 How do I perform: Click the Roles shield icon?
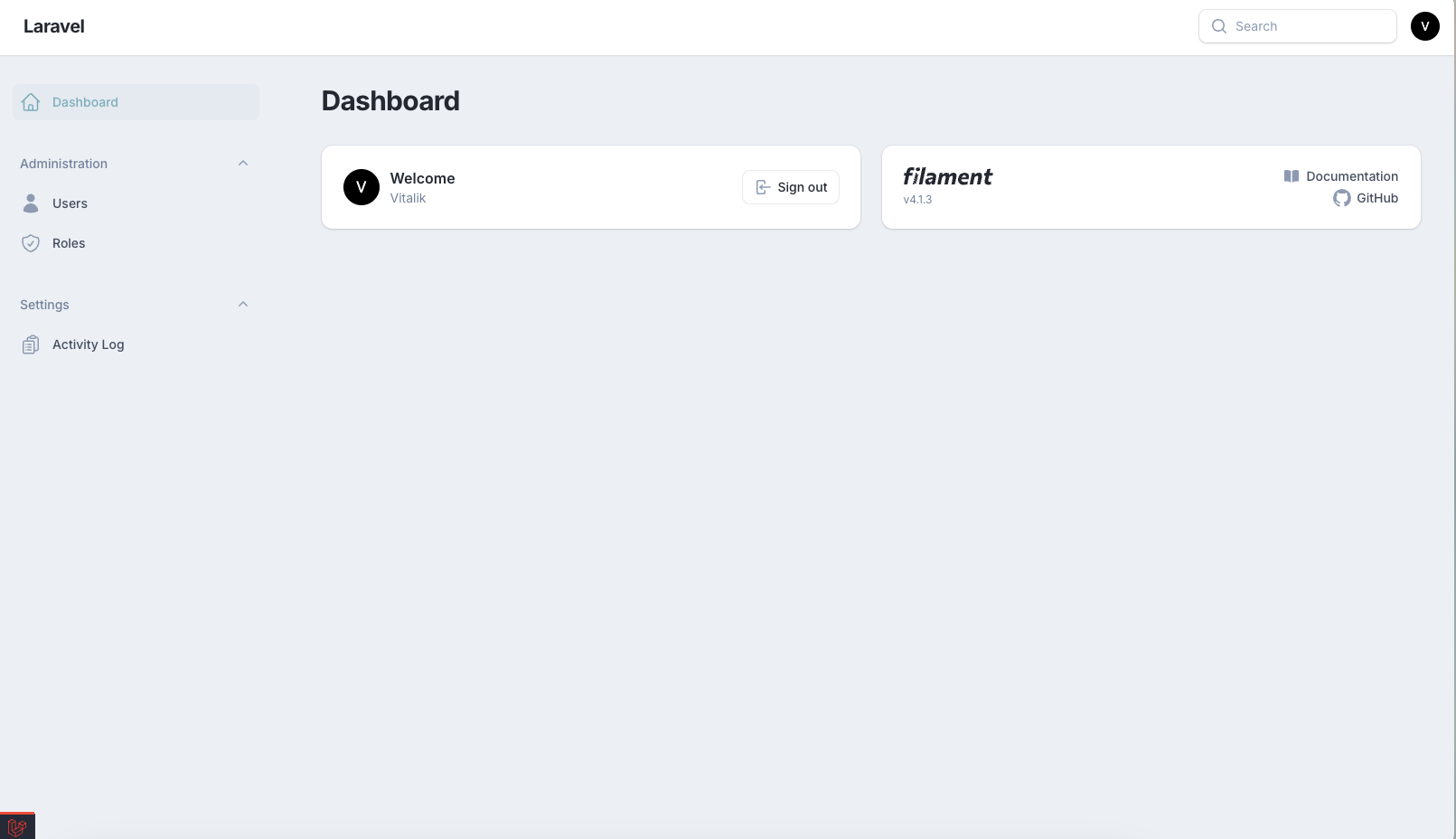point(31,243)
